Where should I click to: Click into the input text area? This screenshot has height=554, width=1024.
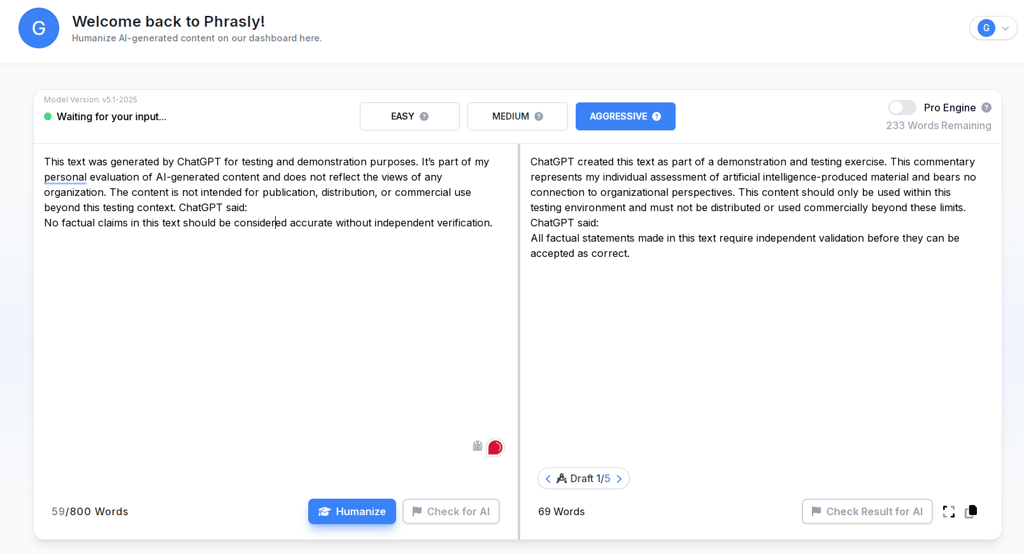[x=276, y=314]
